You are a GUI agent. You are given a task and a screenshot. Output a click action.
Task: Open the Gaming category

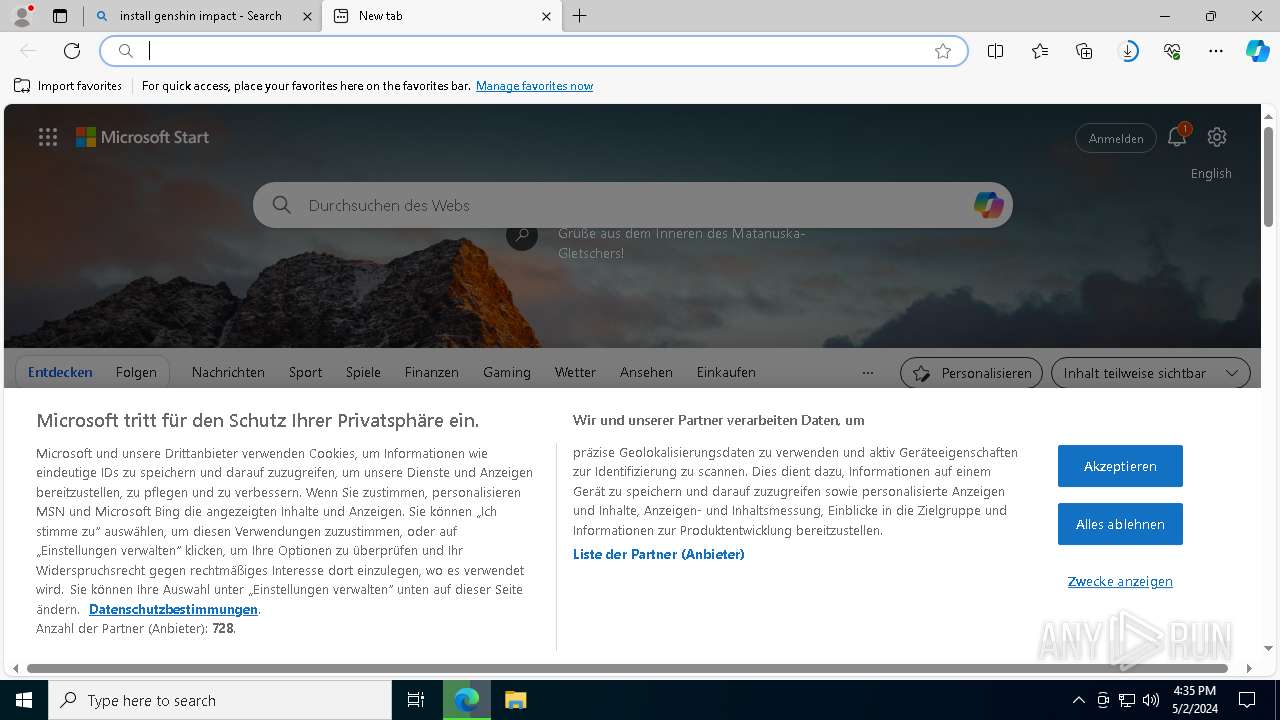(507, 372)
